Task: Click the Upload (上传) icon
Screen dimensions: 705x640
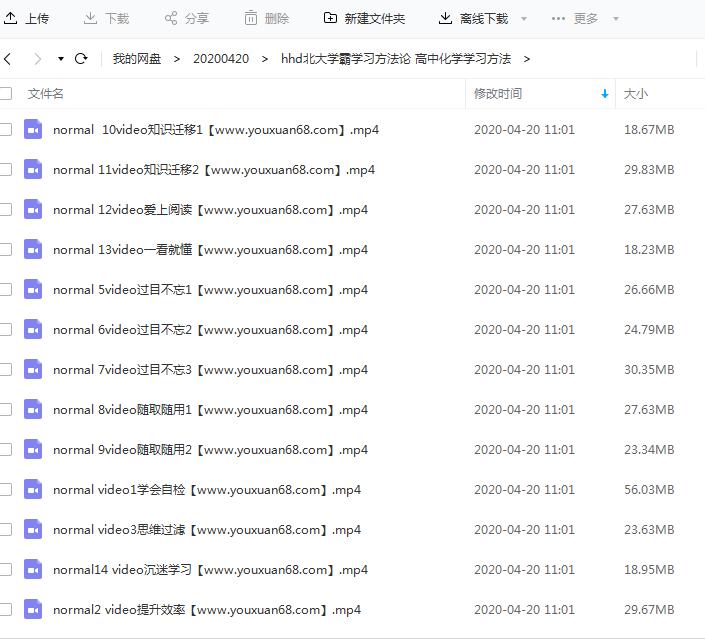Action: pyautogui.click(x=10, y=18)
